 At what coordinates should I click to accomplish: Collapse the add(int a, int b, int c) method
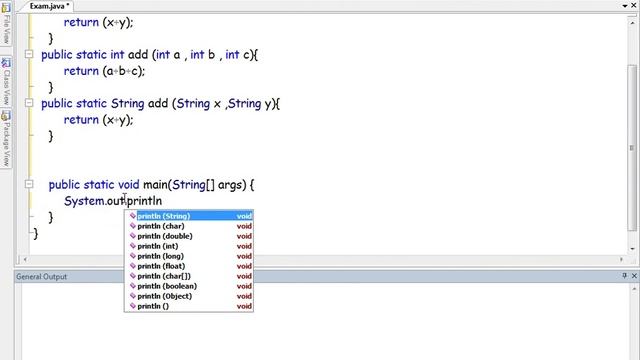29,54
